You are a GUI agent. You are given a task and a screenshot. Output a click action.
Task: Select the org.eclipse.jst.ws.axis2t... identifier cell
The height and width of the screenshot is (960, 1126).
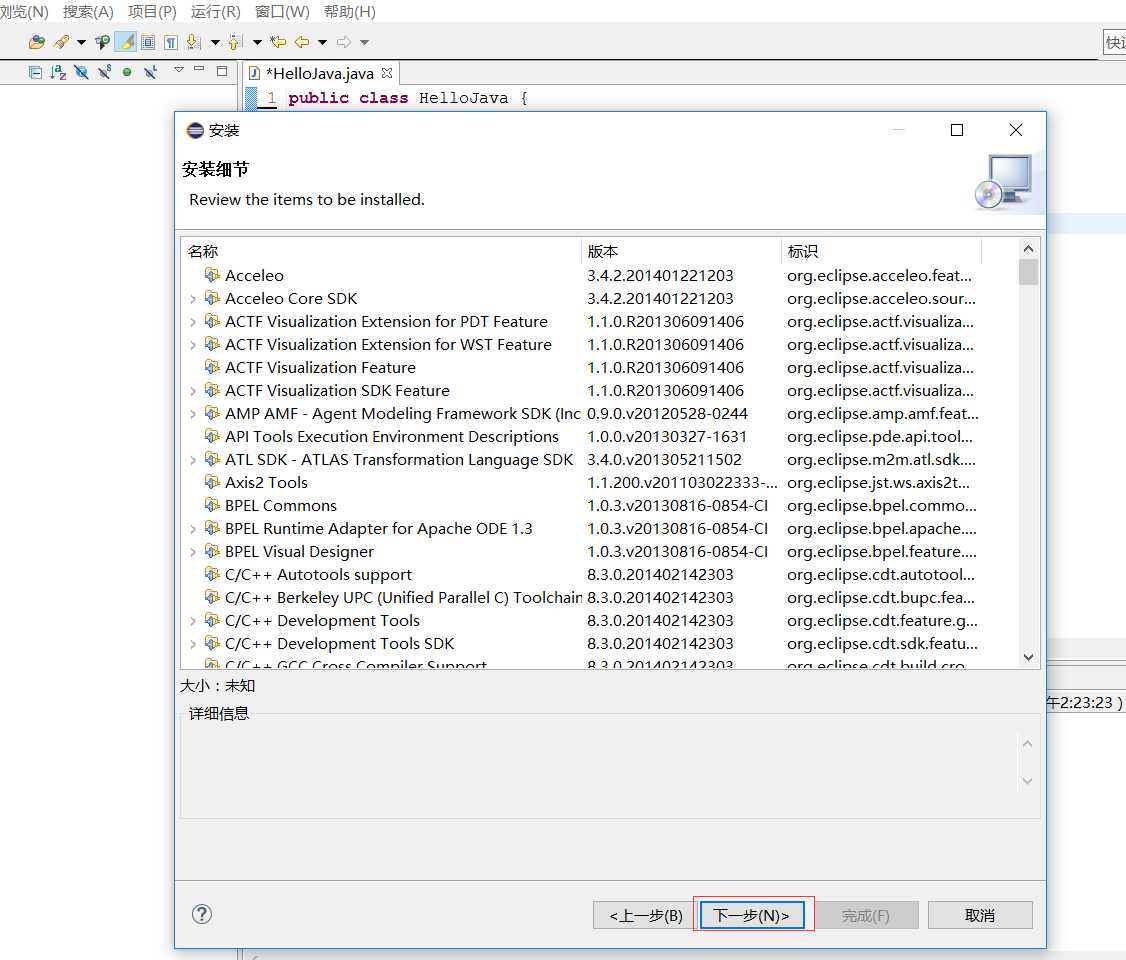tap(878, 483)
